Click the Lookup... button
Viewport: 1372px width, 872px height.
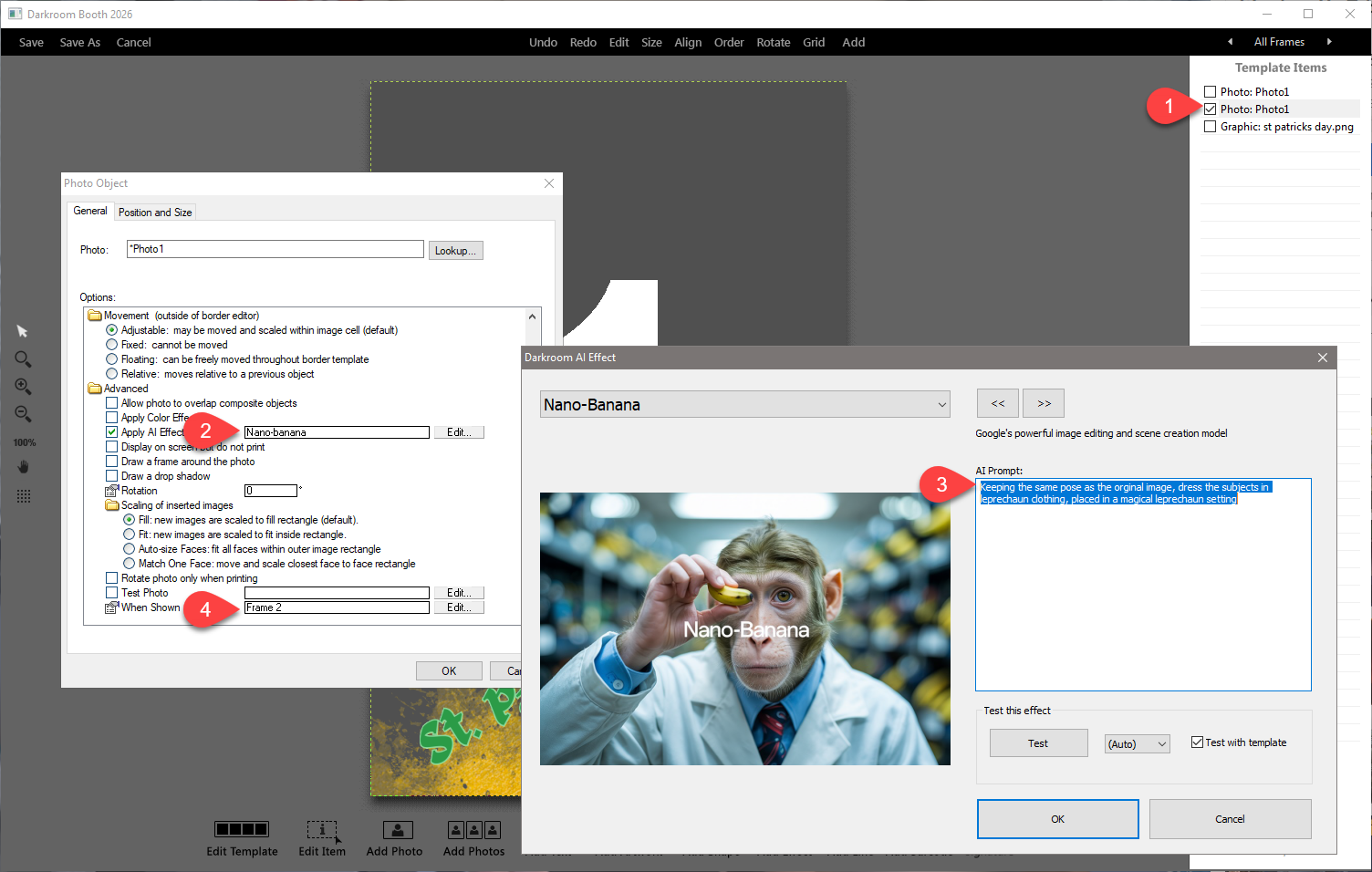pos(455,251)
